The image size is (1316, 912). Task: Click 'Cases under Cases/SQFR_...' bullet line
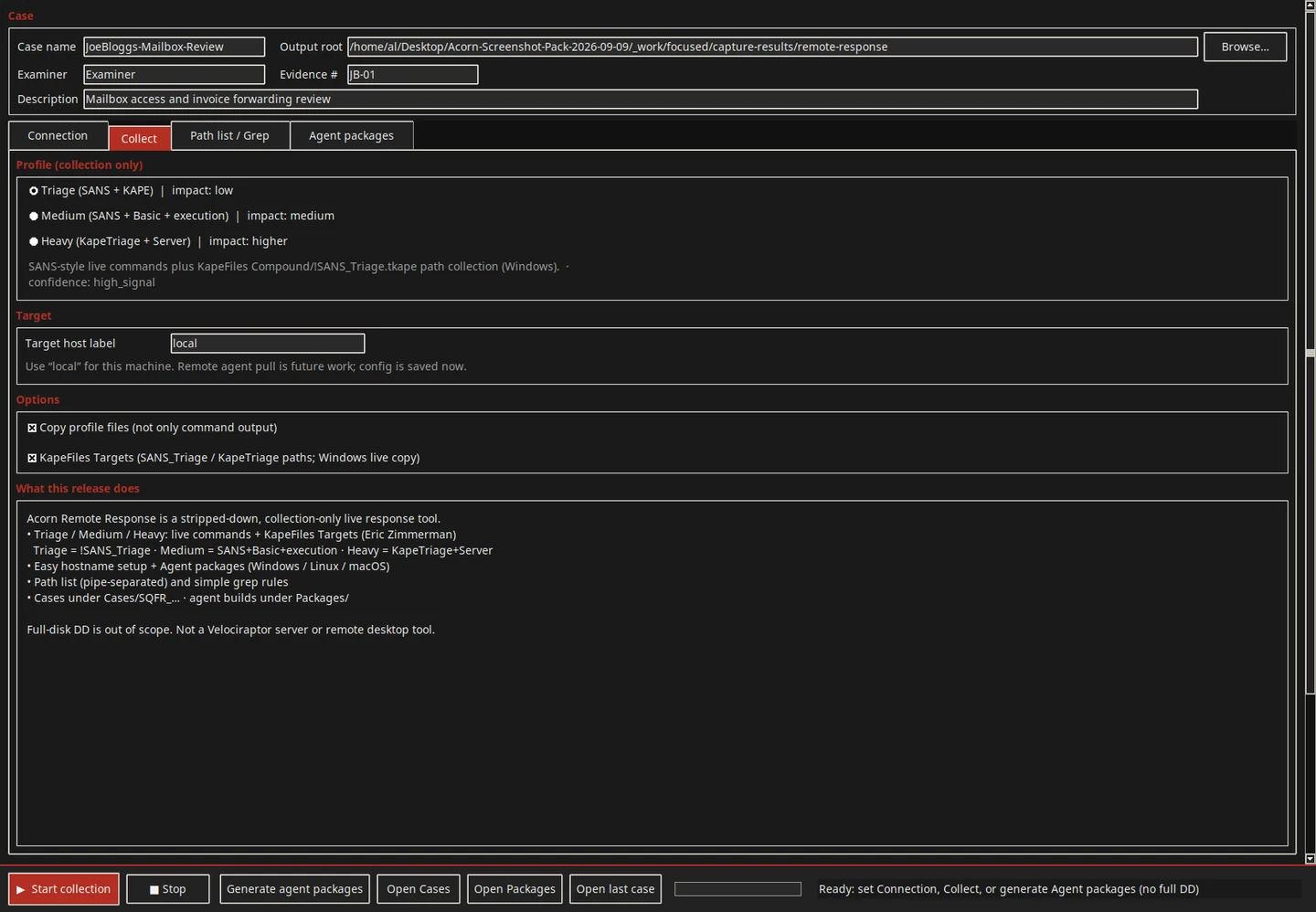[187, 598]
